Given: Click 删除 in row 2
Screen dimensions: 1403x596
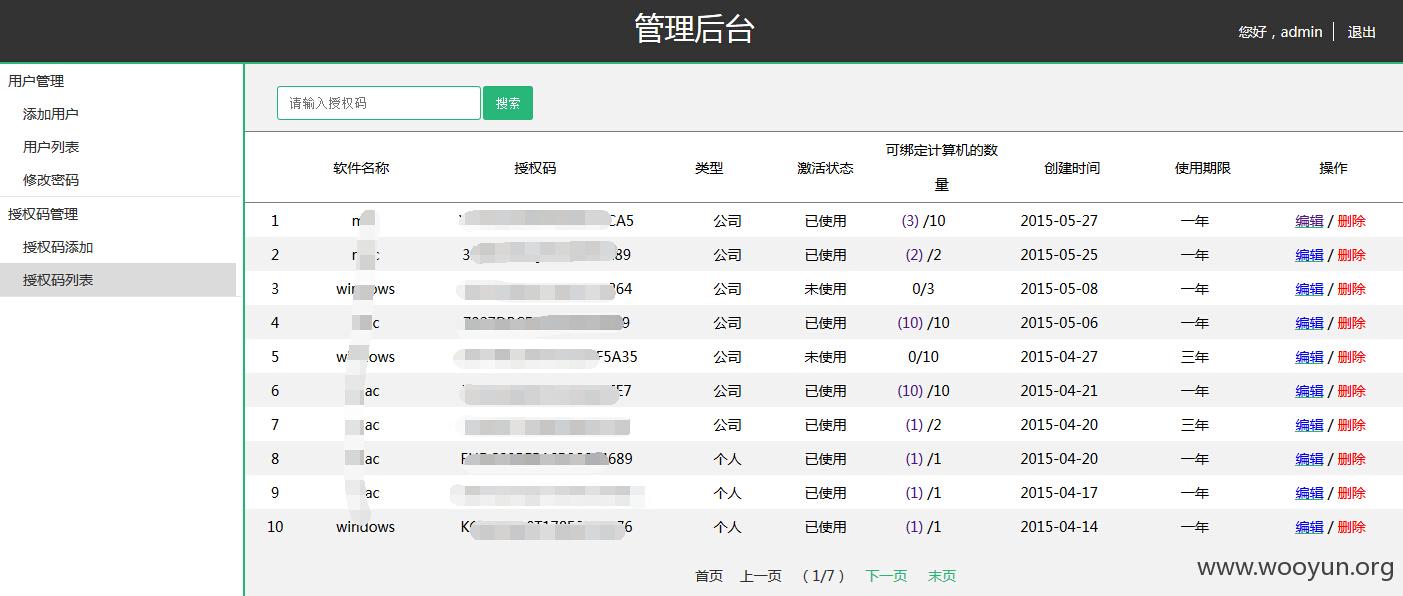Looking at the screenshot, I should [1351, 255].
